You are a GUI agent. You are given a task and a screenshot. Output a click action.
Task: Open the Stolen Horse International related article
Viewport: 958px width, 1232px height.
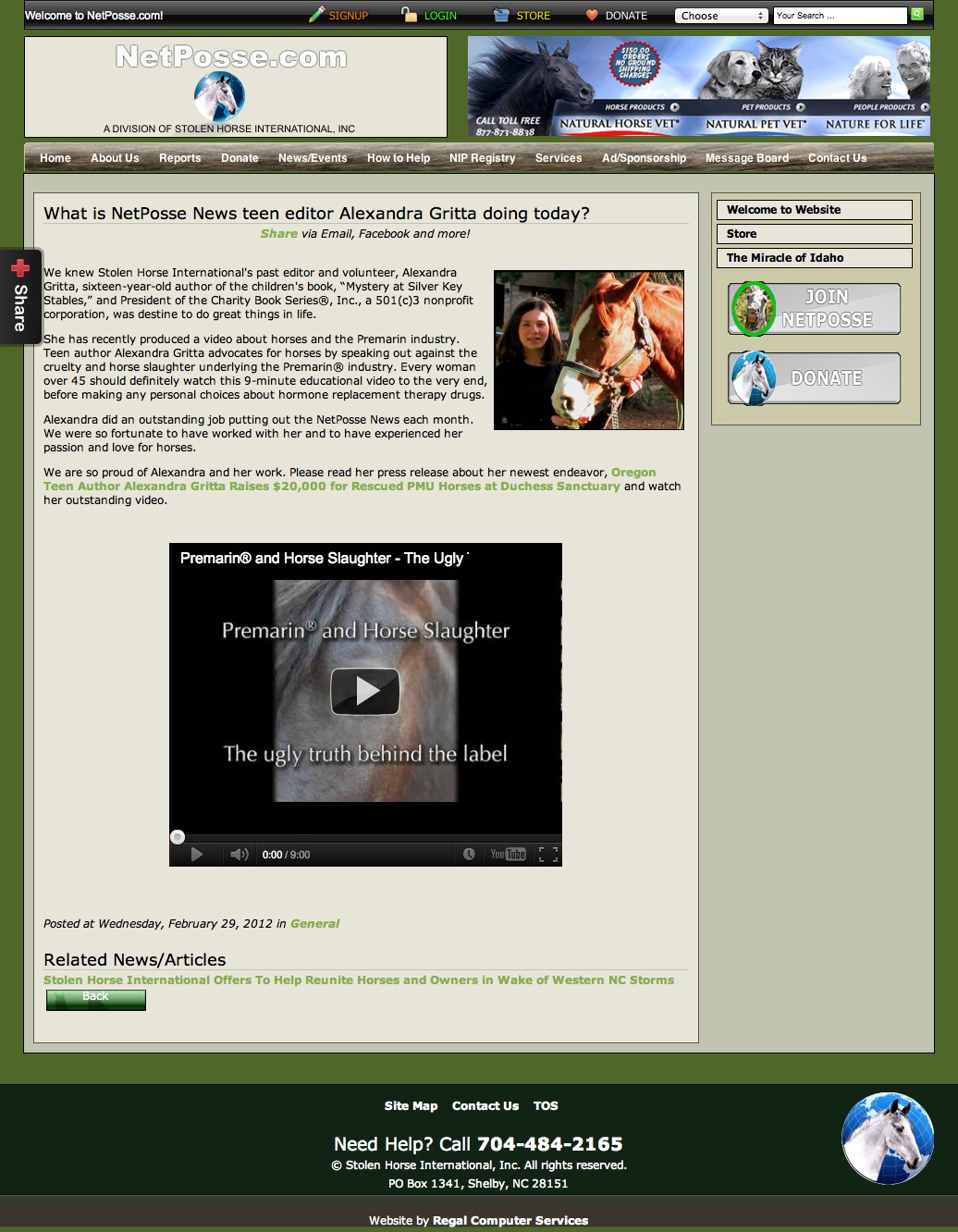[359, 980]
